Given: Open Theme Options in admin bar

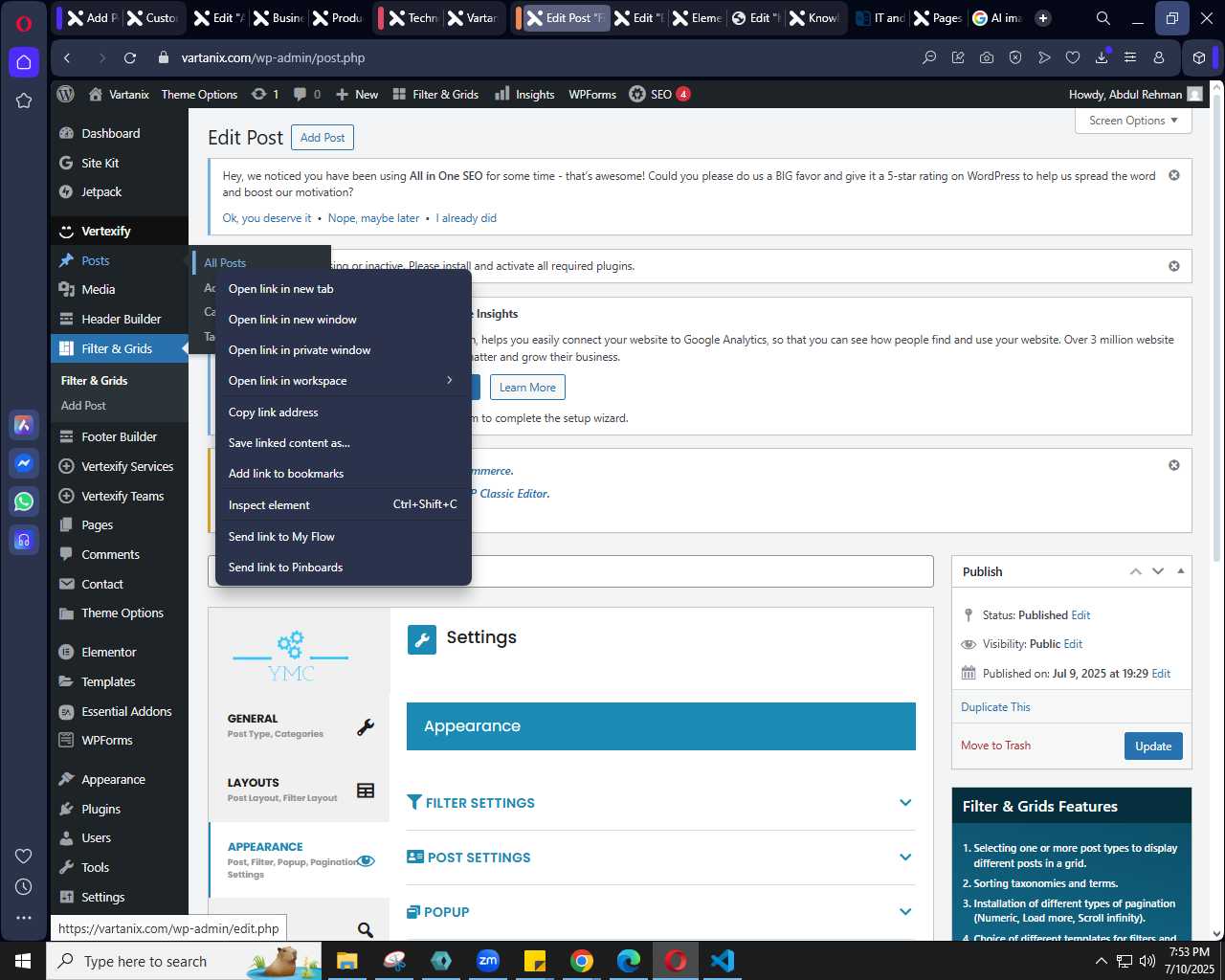Looking at the screenshot, I should (x=199, y=94).
